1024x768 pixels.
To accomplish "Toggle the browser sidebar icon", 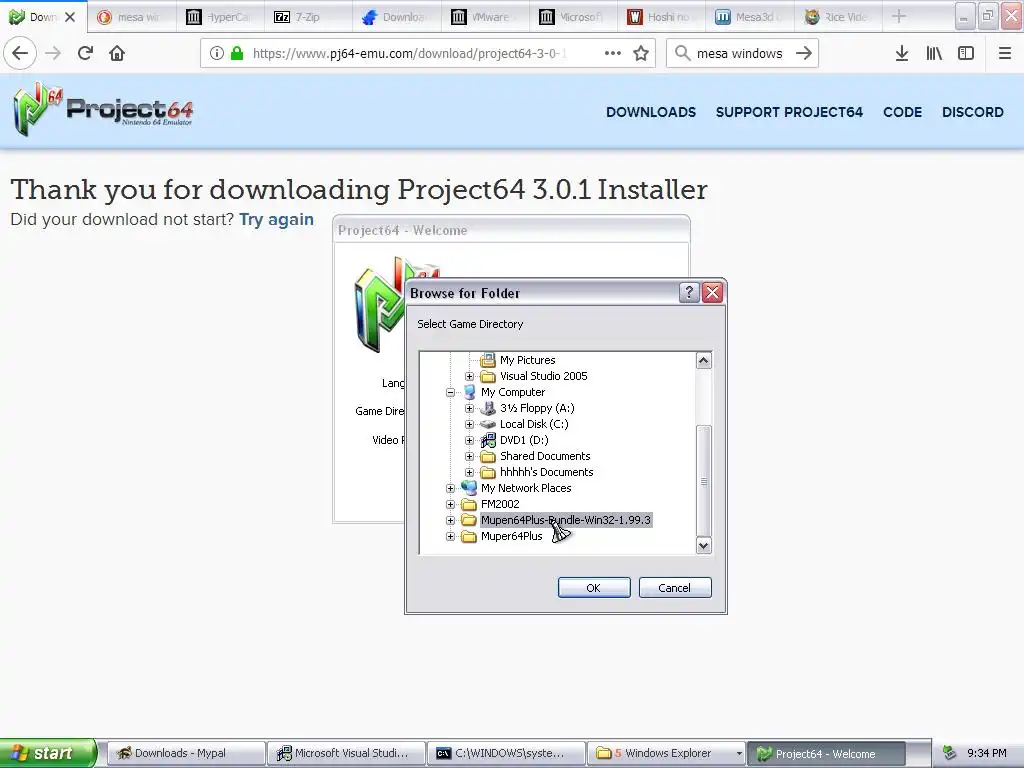I will point(966,53).
